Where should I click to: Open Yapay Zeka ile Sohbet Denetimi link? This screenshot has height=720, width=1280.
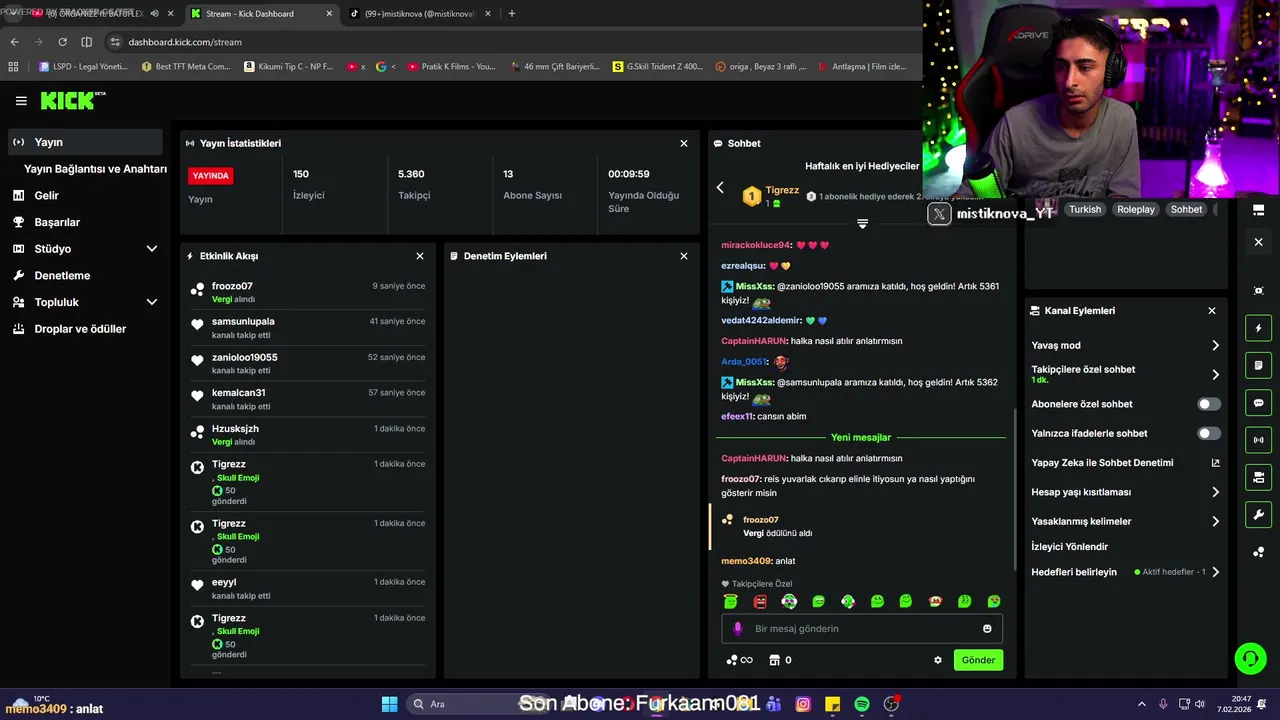(x=1125, y=463)
